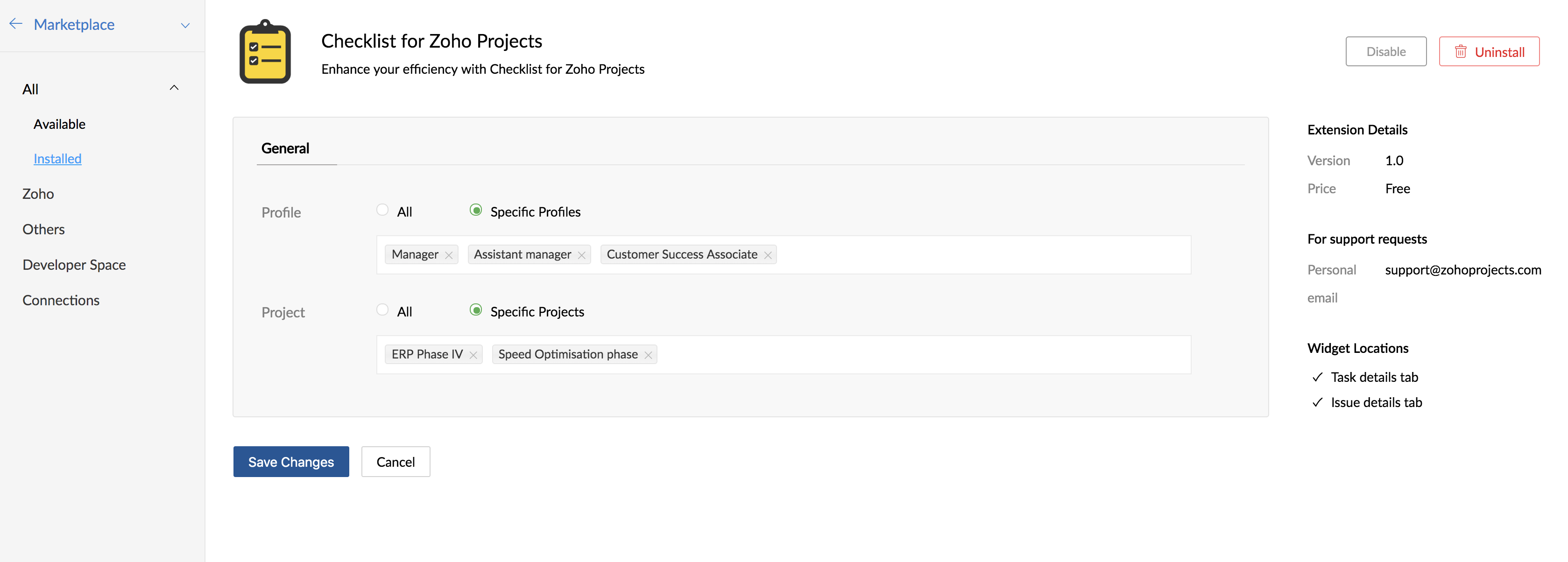
Task: Open the Marketplace dropdown chevron
Action: [186, 25]
